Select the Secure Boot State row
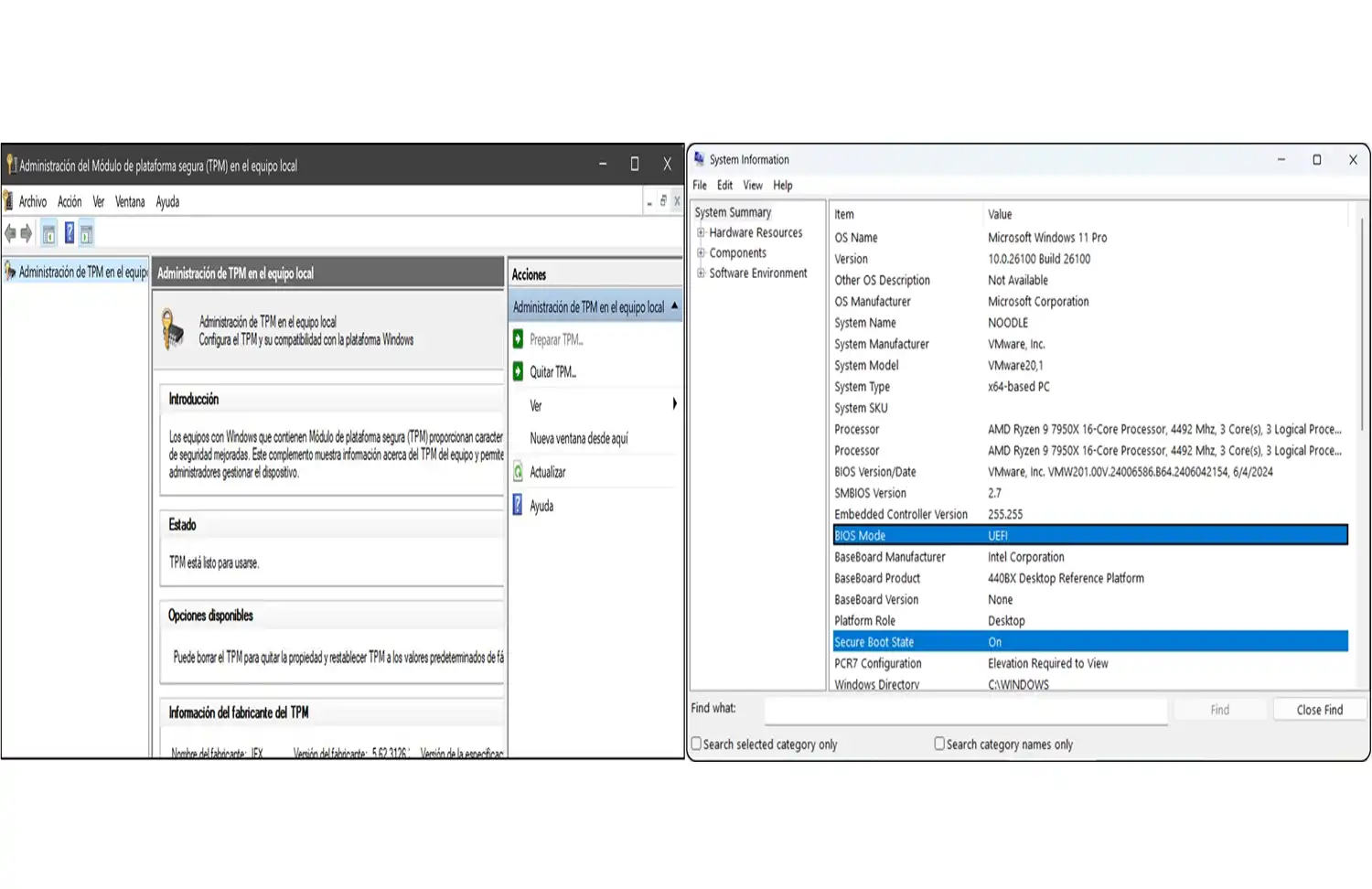This screenshot has width=1372, height=889. 1090,642
